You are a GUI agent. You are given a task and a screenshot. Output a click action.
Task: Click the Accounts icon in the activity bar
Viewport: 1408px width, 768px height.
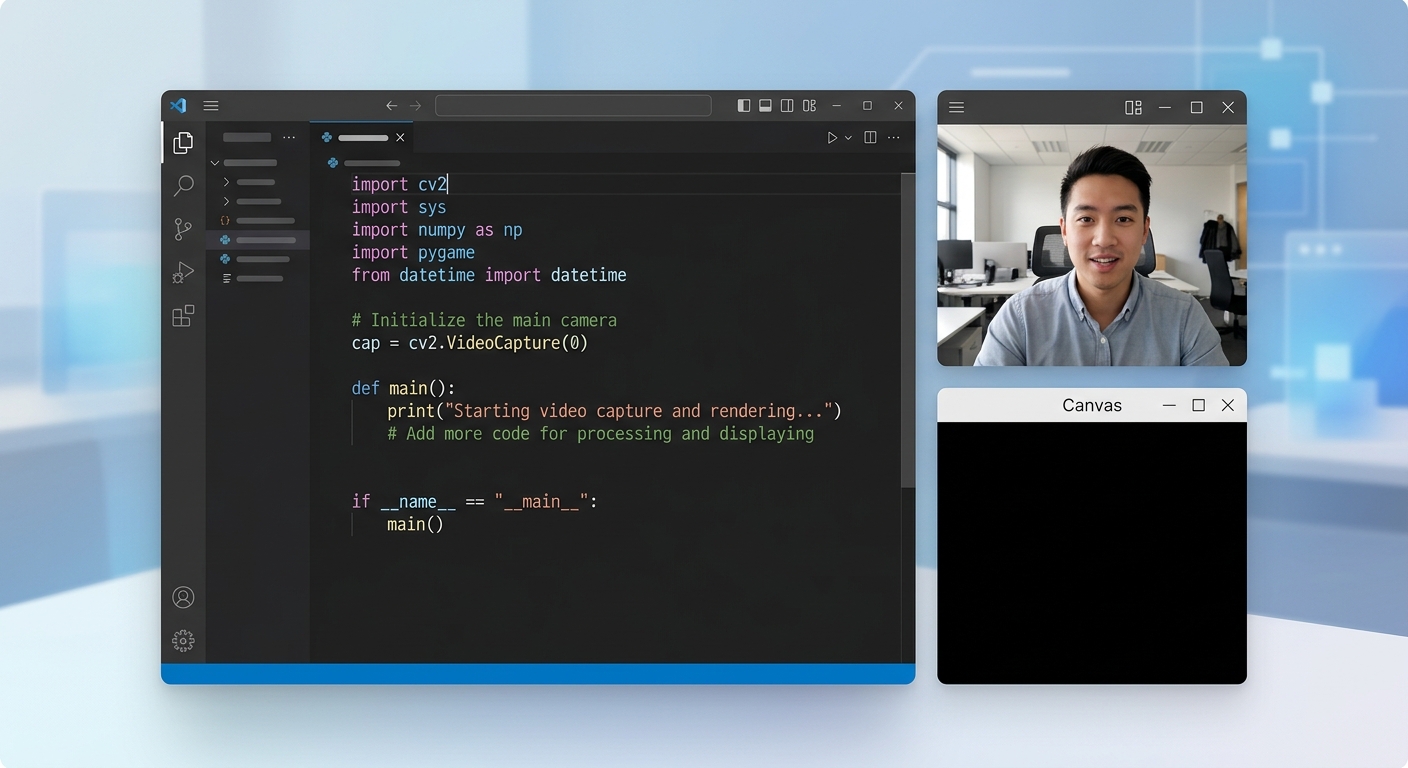click(x=183, y=596)
